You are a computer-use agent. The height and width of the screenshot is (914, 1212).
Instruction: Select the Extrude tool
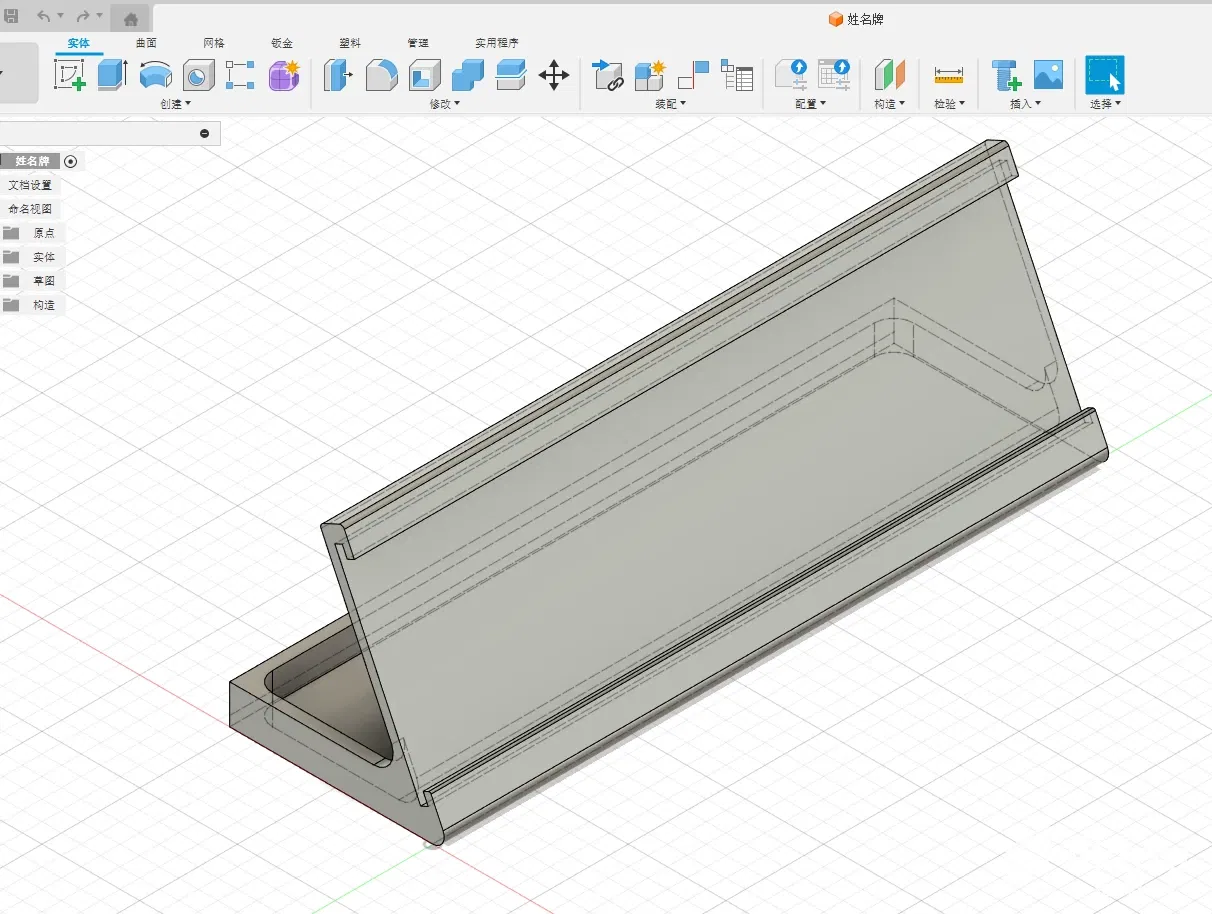pyautogui.click(x=113, y=75)
